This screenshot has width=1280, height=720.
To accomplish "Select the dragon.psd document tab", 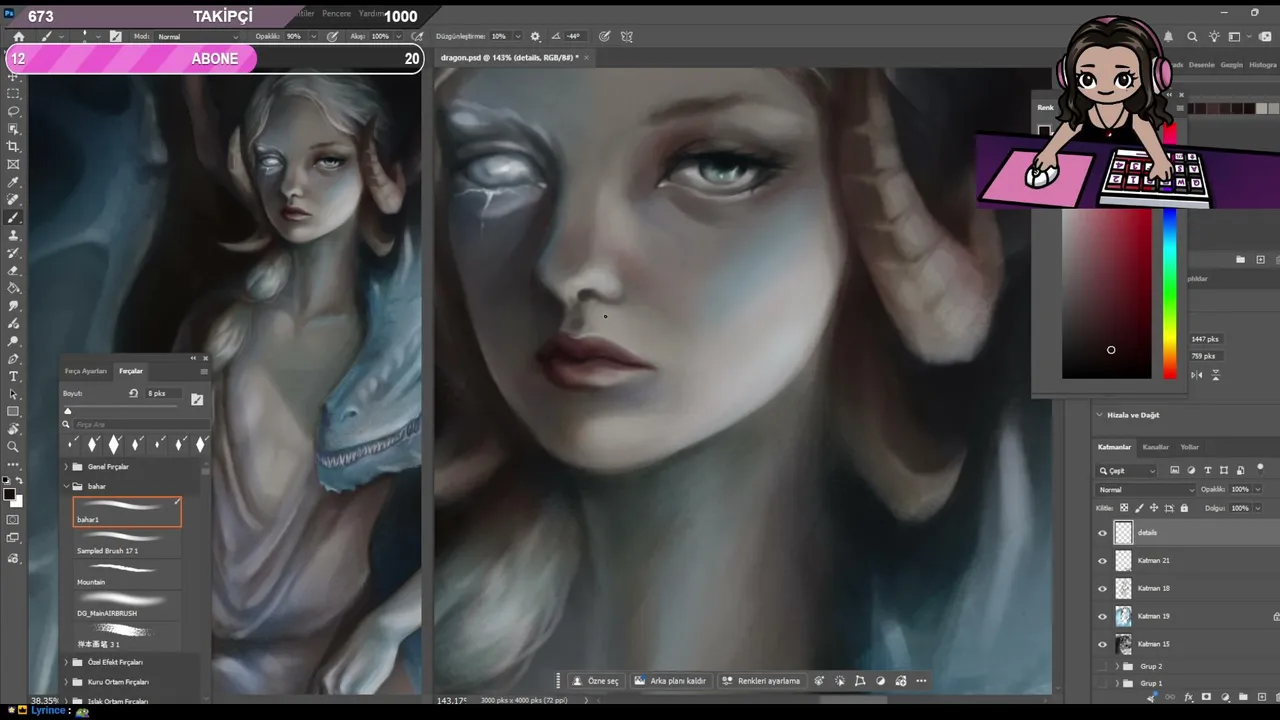I will tap(508, 58).
